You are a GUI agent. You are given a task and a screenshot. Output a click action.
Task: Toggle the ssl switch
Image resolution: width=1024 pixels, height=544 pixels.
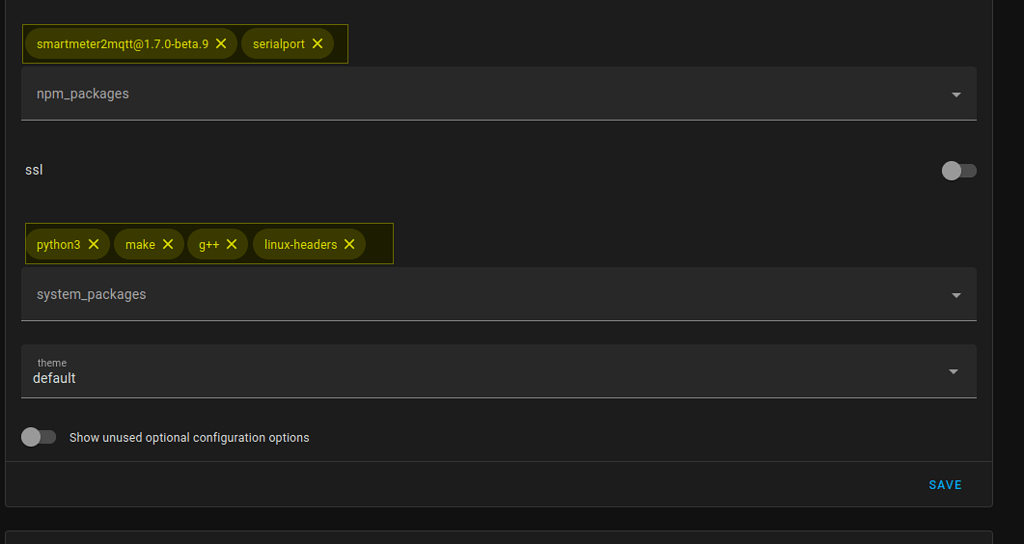coord(959,170)
